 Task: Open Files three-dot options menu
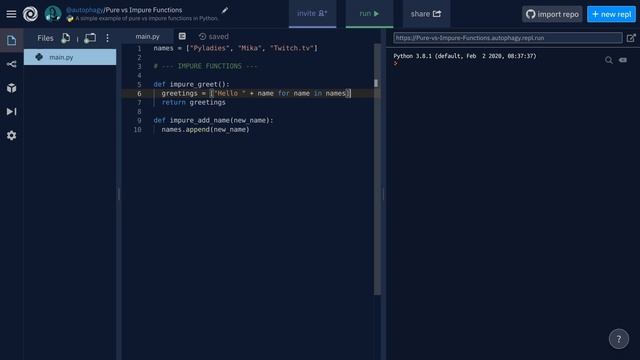click(x=107, y=38)
